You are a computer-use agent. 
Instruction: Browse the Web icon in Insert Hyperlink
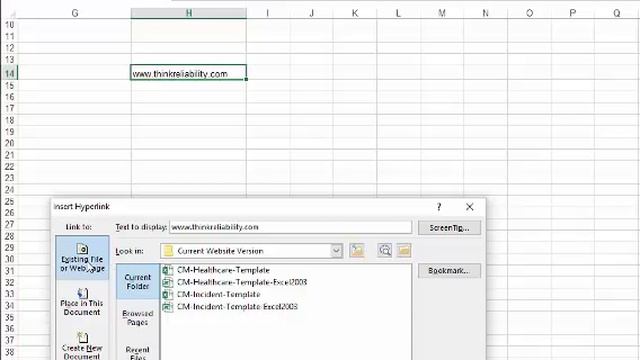384,251
